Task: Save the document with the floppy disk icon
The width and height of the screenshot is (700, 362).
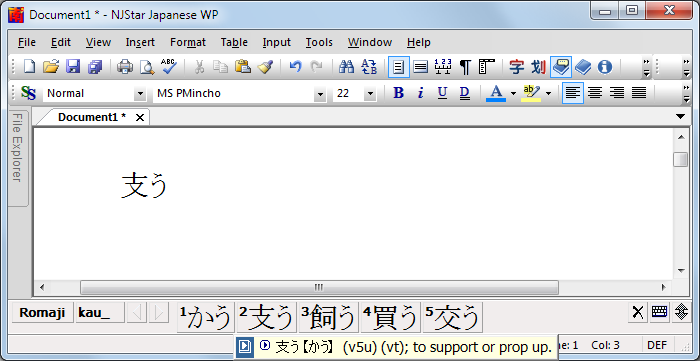Action: tap(73, 67)
